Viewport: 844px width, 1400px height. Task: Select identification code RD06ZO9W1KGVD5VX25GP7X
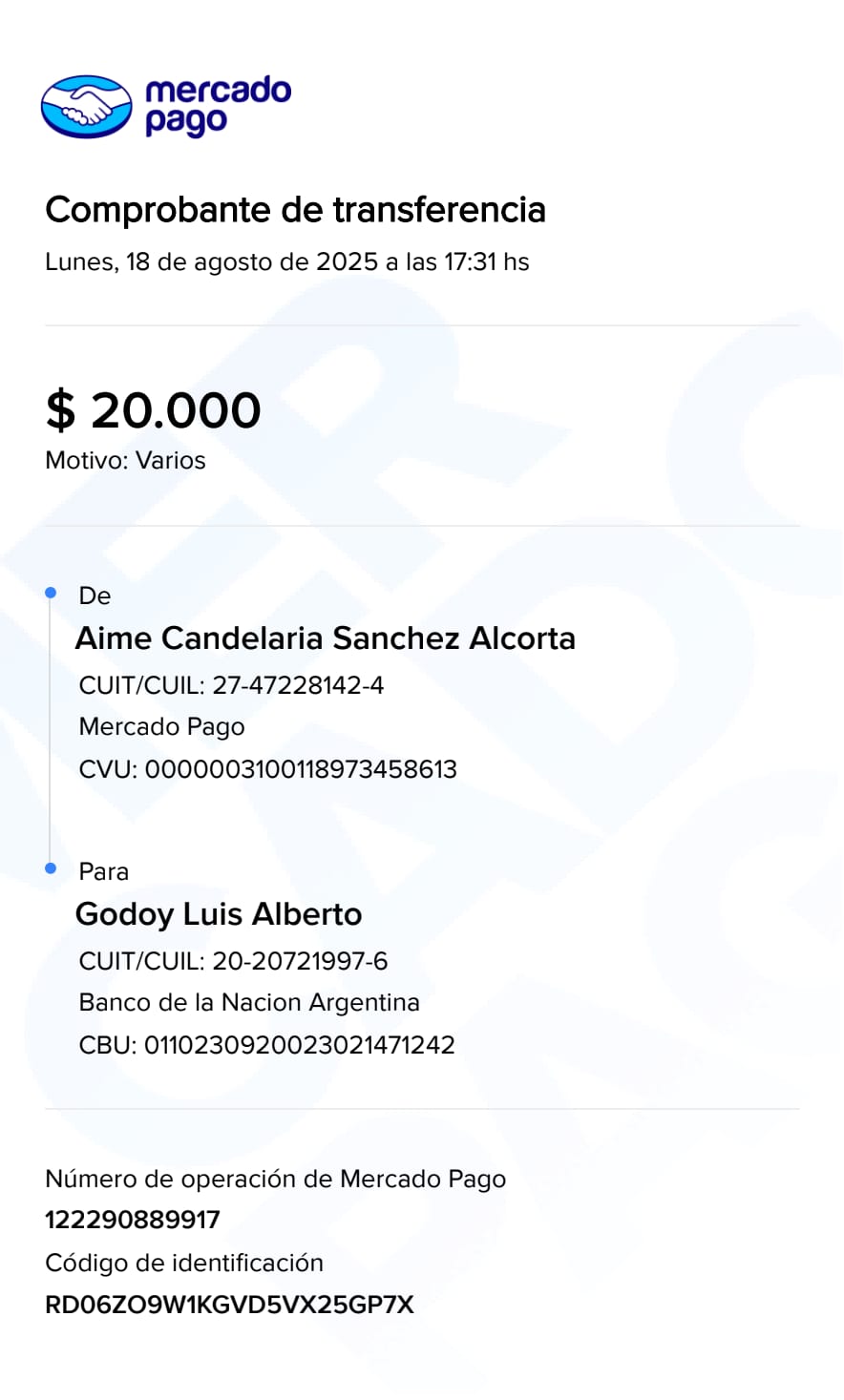[x=229, y=1306]
